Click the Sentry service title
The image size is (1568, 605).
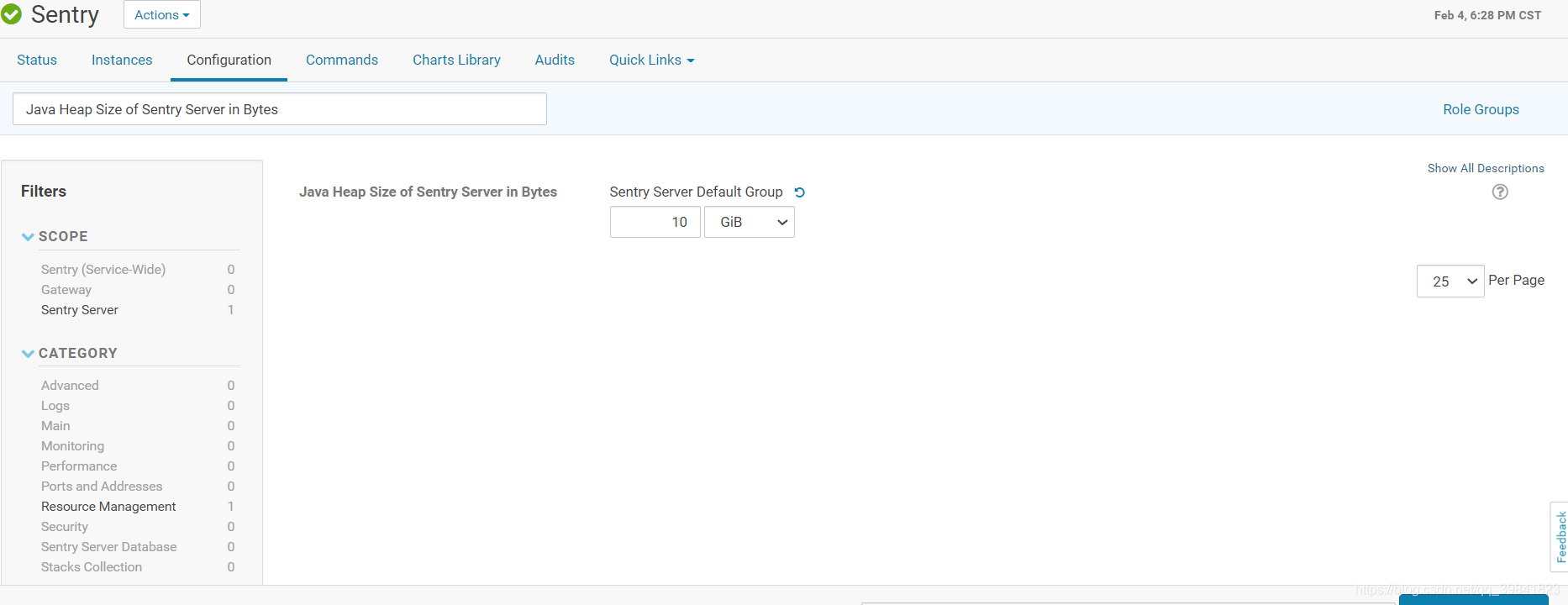pos(65,14)
